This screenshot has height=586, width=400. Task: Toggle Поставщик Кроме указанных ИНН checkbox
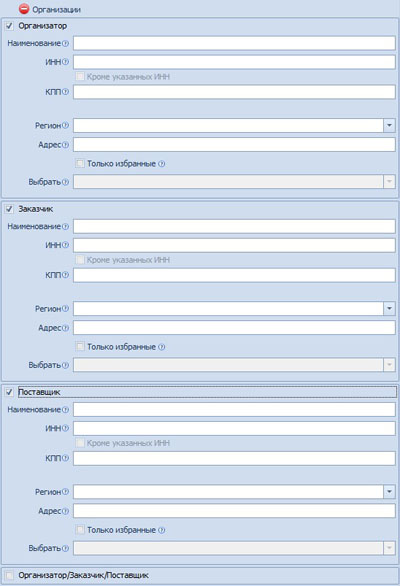(80, 443)
